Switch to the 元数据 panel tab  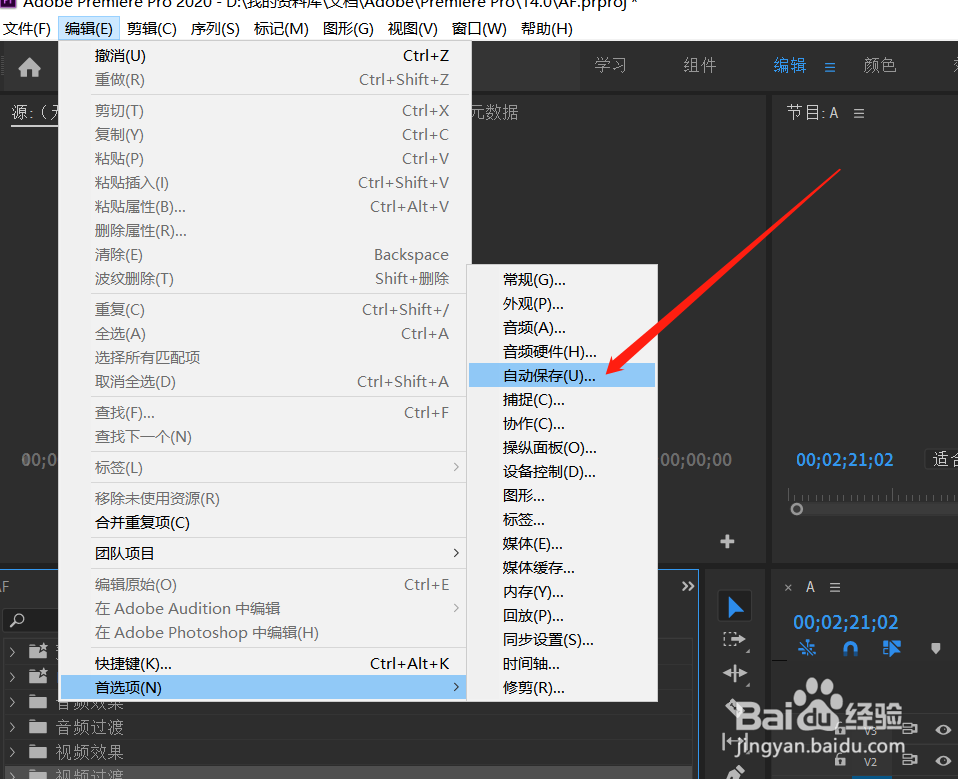point(494,112)
